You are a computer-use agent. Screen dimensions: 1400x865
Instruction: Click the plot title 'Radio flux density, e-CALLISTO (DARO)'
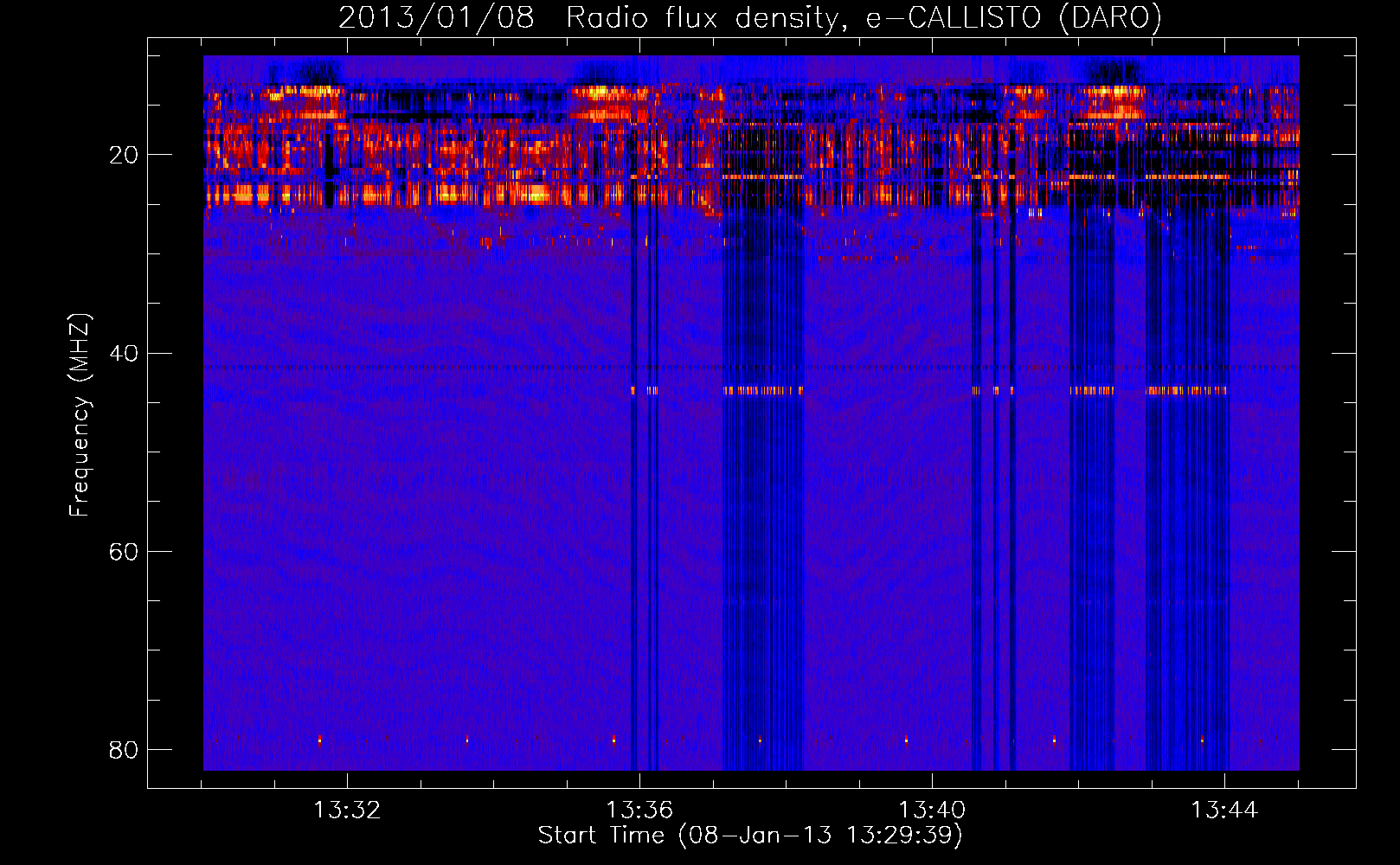coord(864,18)
